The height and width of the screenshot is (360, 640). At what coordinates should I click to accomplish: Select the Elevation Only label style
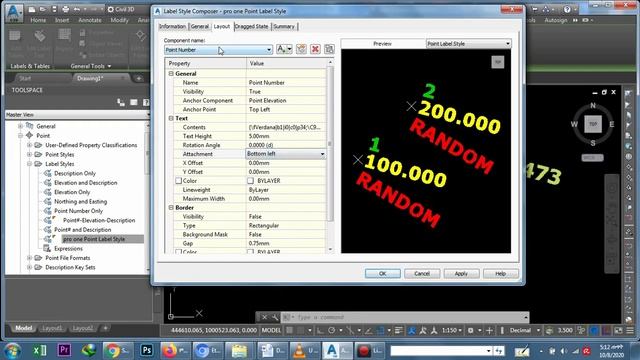pyautogui.click(x=72, y=192)
